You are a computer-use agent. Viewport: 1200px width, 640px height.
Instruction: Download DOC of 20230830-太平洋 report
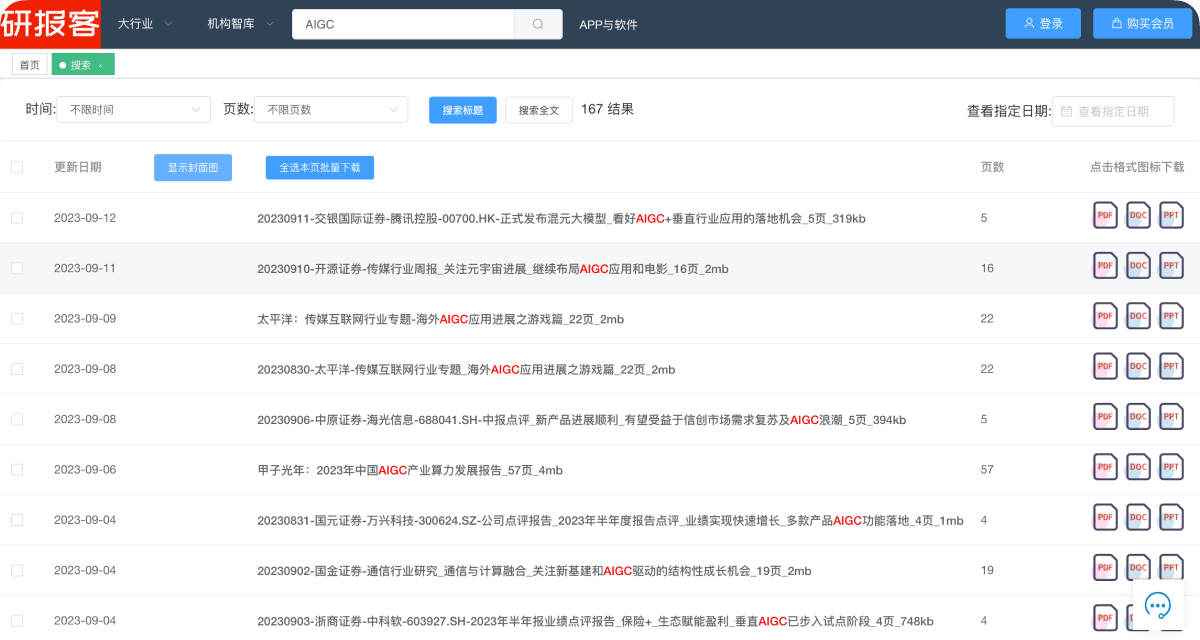tap(1138, 366)
